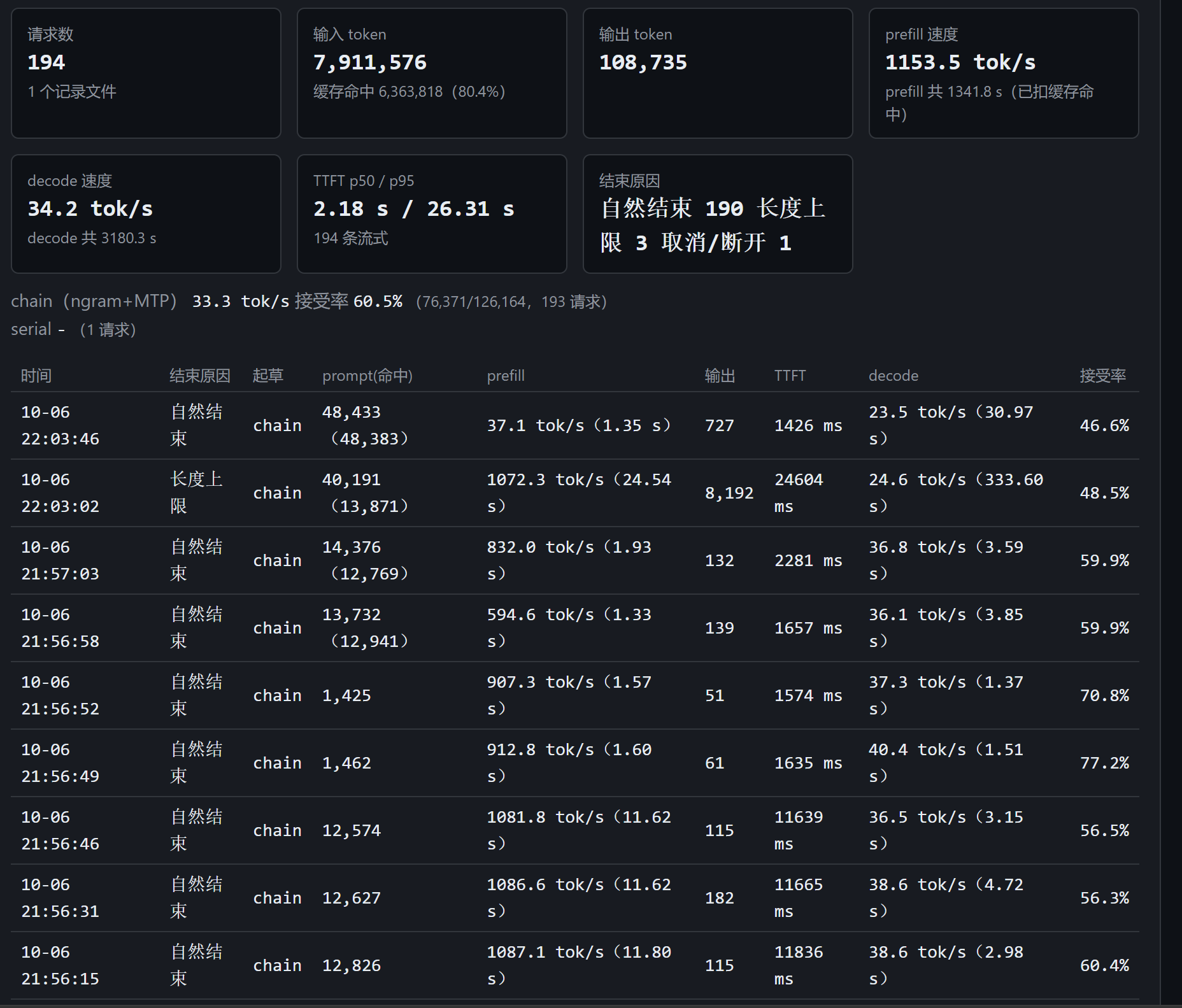Select the row timestamped 22:03:46
Screen dimensions: 1182x1008
(x=575, y=425)
